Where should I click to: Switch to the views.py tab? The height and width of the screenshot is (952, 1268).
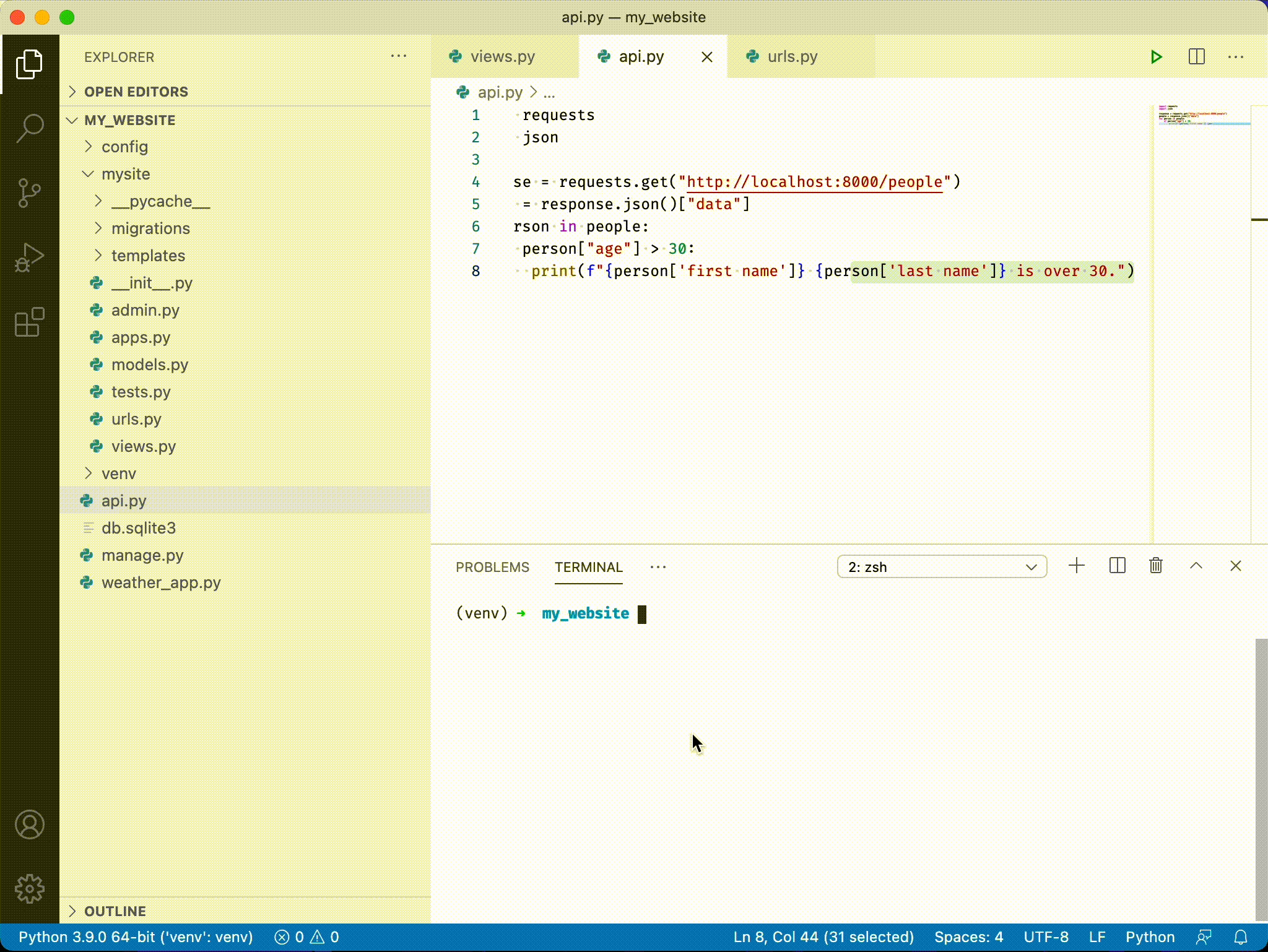click(502, 56)
